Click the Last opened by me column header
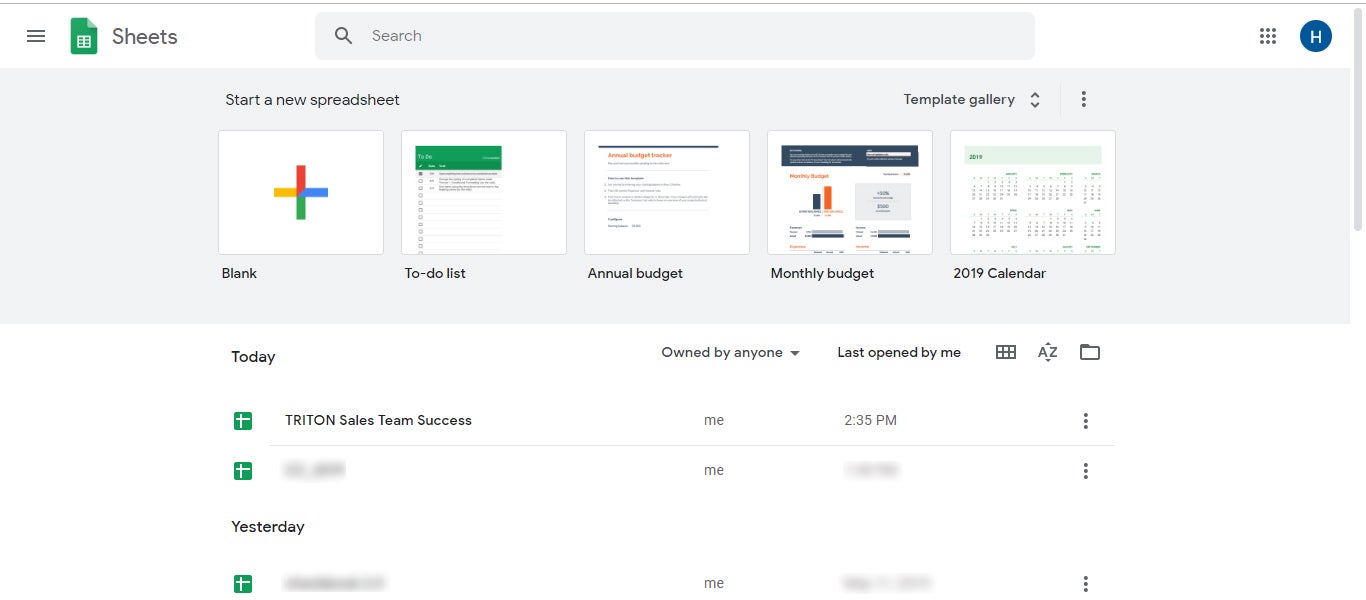This screenshot has width=1366, height=600. (x=899, y=352)
